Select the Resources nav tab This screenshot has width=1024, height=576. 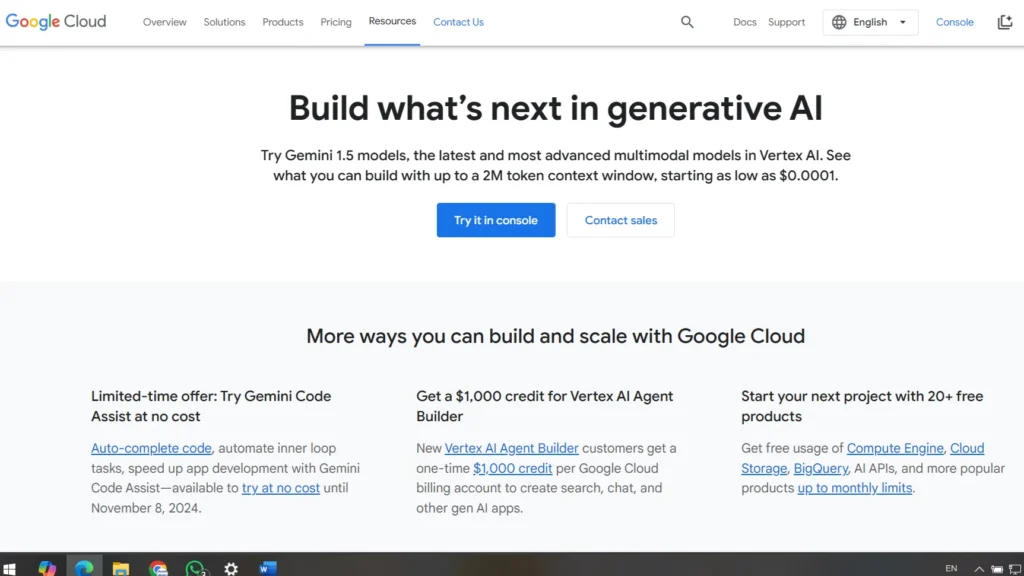point(392,22)
